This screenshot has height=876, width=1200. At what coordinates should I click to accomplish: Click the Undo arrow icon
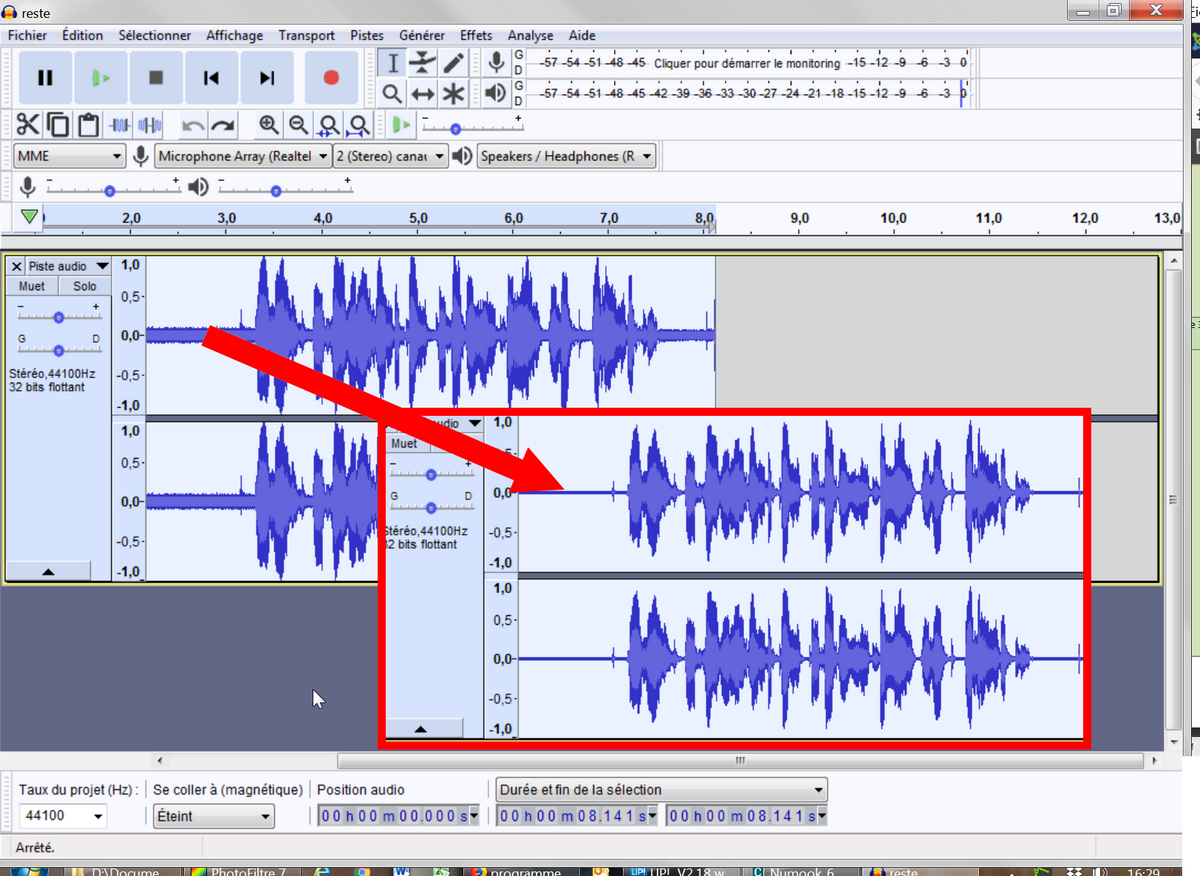tap(192, 124)
